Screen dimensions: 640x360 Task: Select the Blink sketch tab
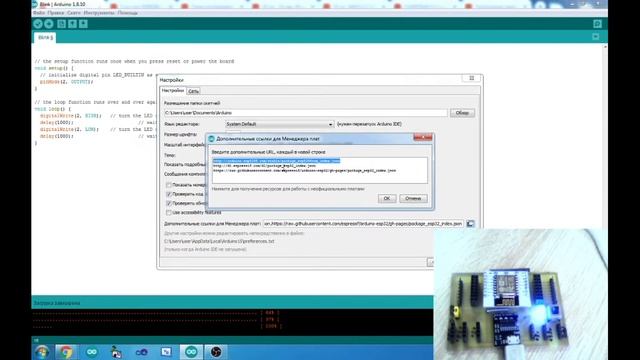(x=45, y=38)
